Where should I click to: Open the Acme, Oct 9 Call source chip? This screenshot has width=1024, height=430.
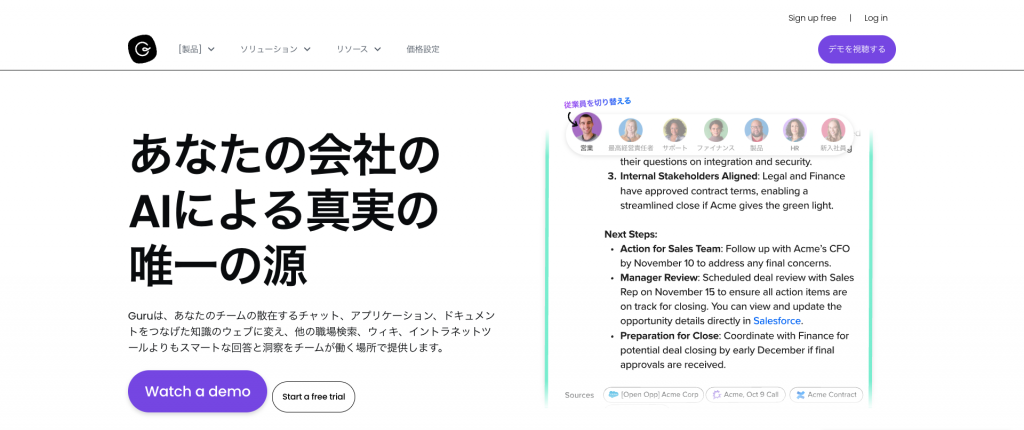click(745, 395)
